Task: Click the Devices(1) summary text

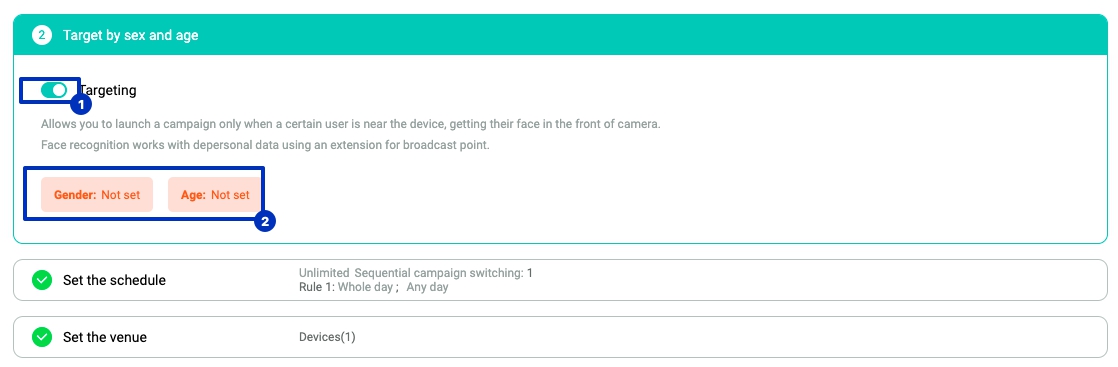Action: (327, 336)
